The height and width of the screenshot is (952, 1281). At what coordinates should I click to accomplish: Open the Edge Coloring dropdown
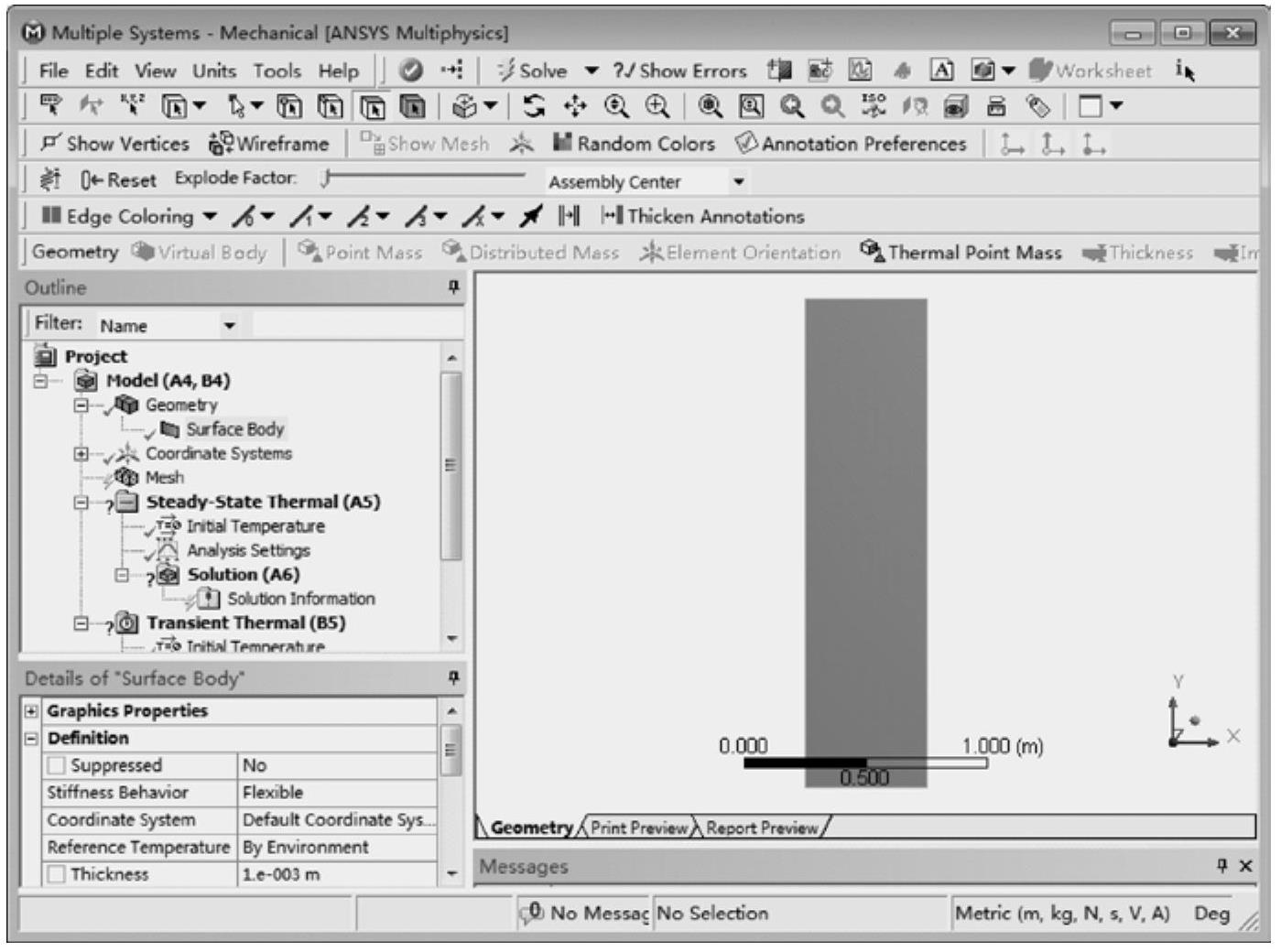[x=210, y=217]
